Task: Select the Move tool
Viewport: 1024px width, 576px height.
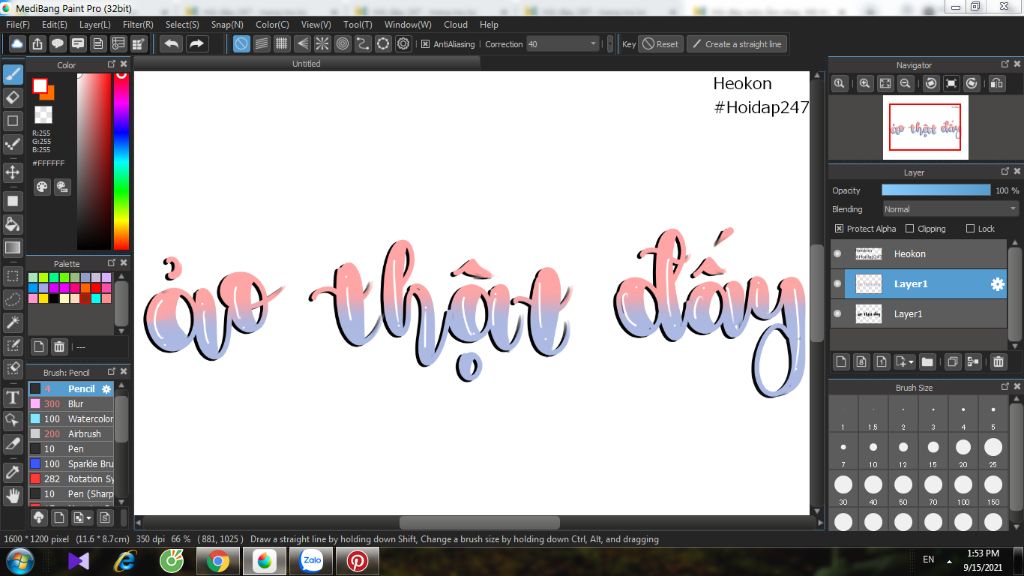Action: (x=12, y=172)
